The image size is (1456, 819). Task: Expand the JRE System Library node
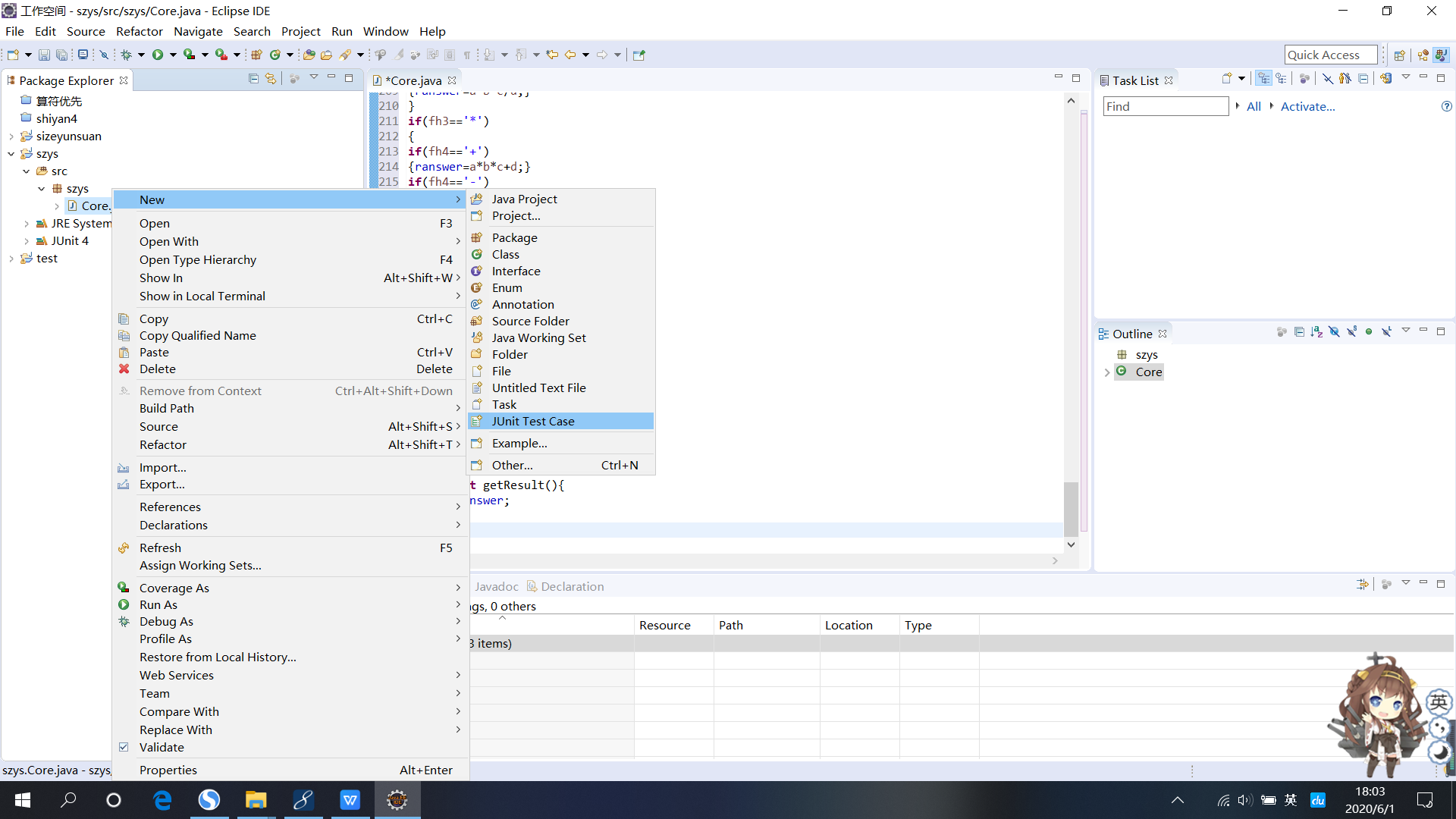pyautogui.click(x=27, y=224)
